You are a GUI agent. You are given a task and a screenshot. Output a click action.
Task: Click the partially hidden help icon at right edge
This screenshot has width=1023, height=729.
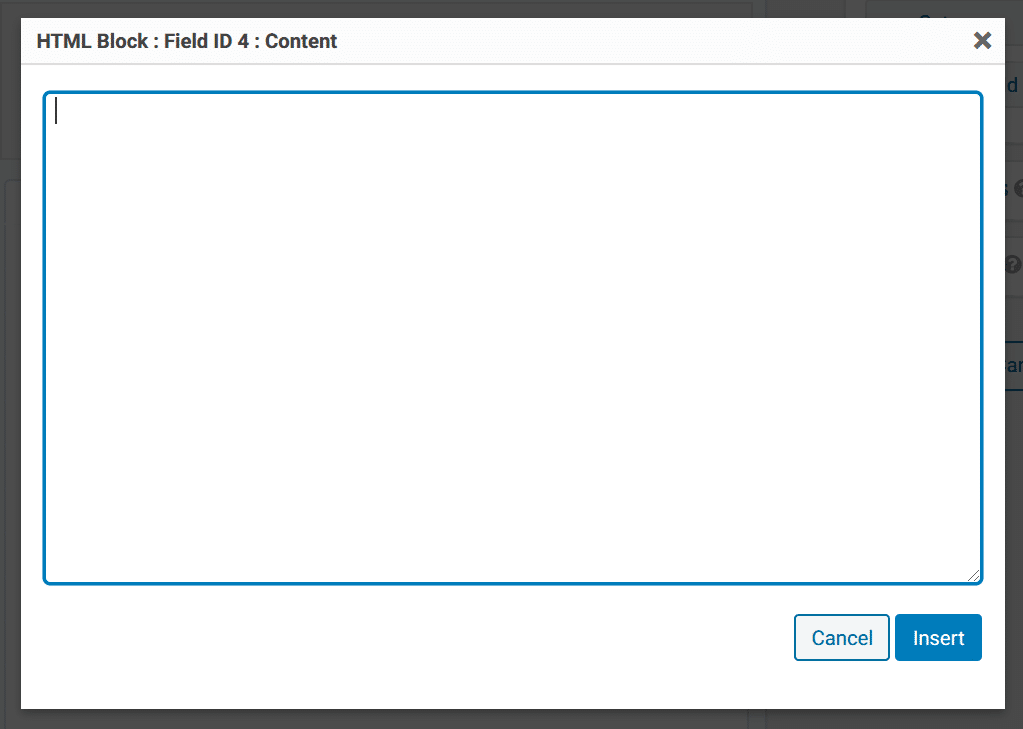point(1018,189)
